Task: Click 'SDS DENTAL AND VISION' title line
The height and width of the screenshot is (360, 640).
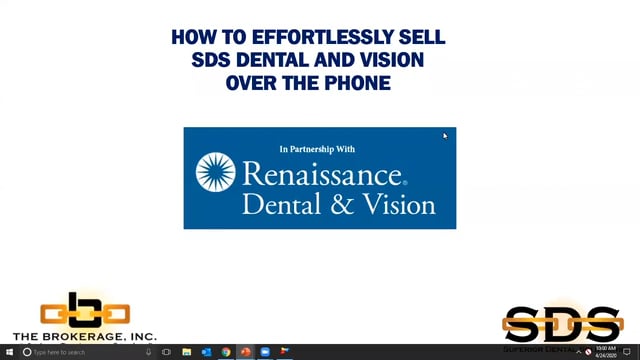Action: point(308,60)
